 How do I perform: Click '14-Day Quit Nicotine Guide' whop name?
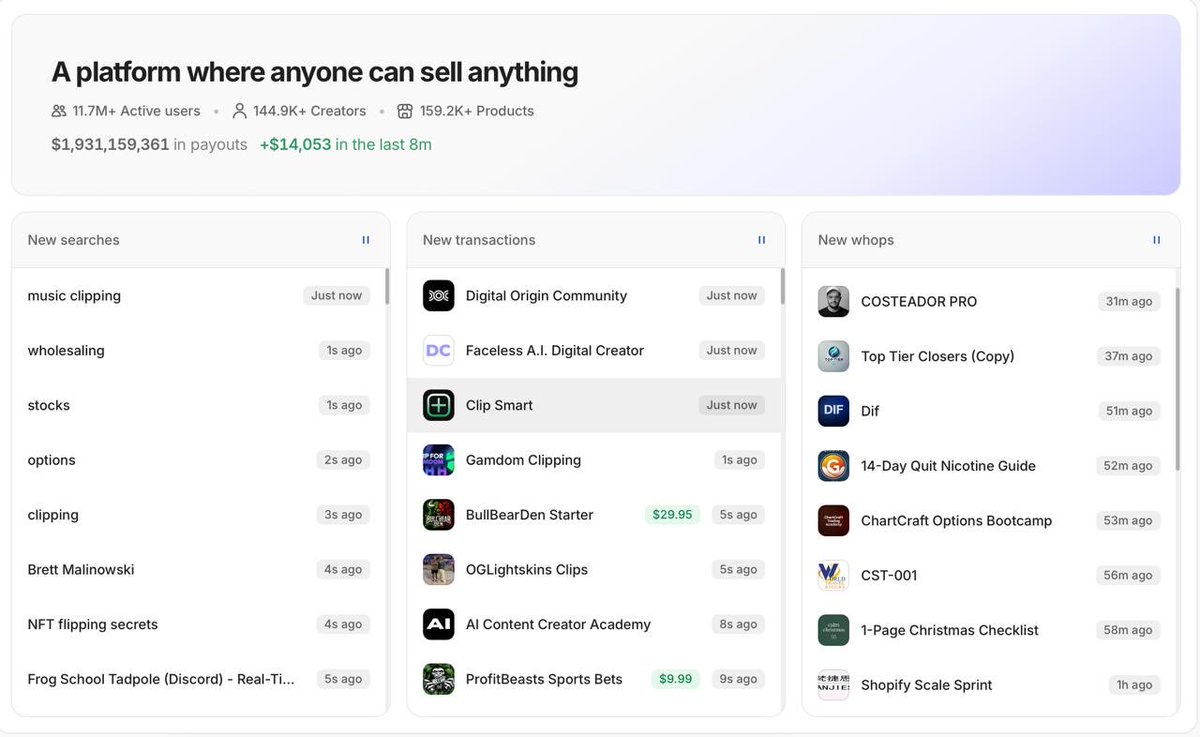click(948, 466)
